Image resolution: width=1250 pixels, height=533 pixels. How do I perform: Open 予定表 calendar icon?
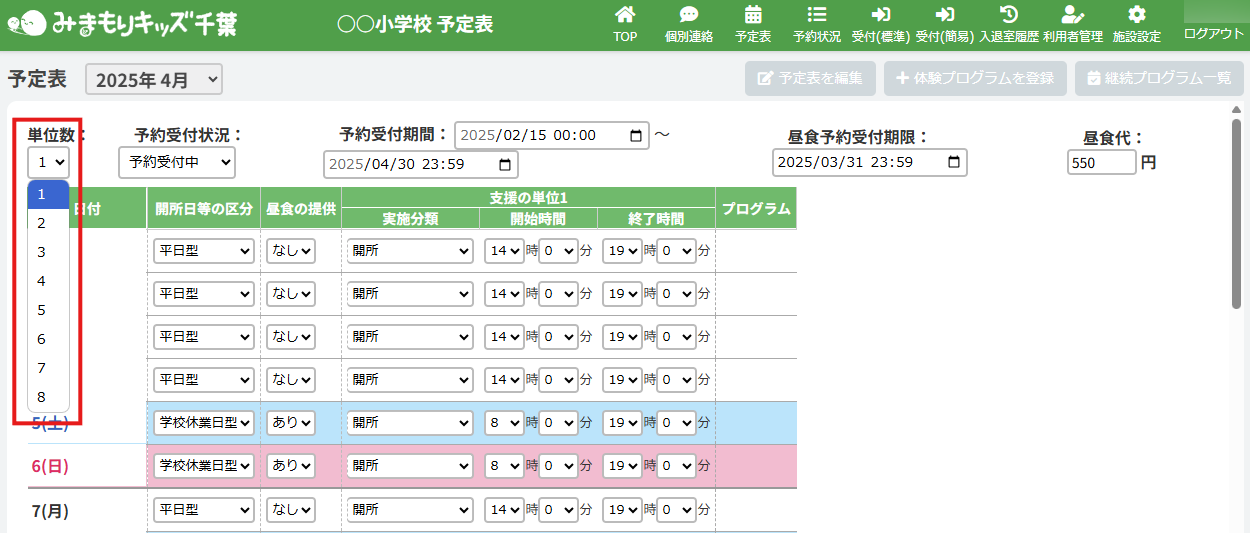click(753, 15)
